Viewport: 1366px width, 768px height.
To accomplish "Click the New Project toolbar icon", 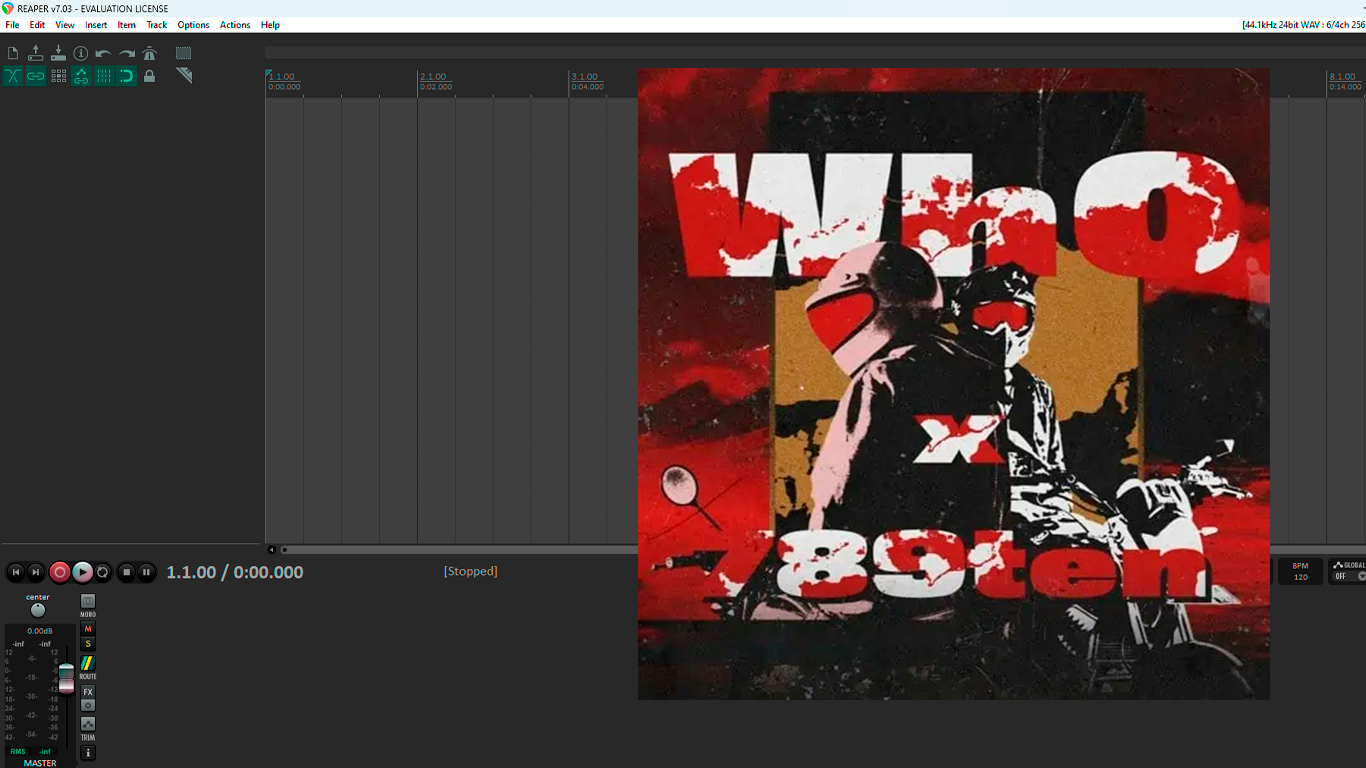I will click(x=13, y=53).
